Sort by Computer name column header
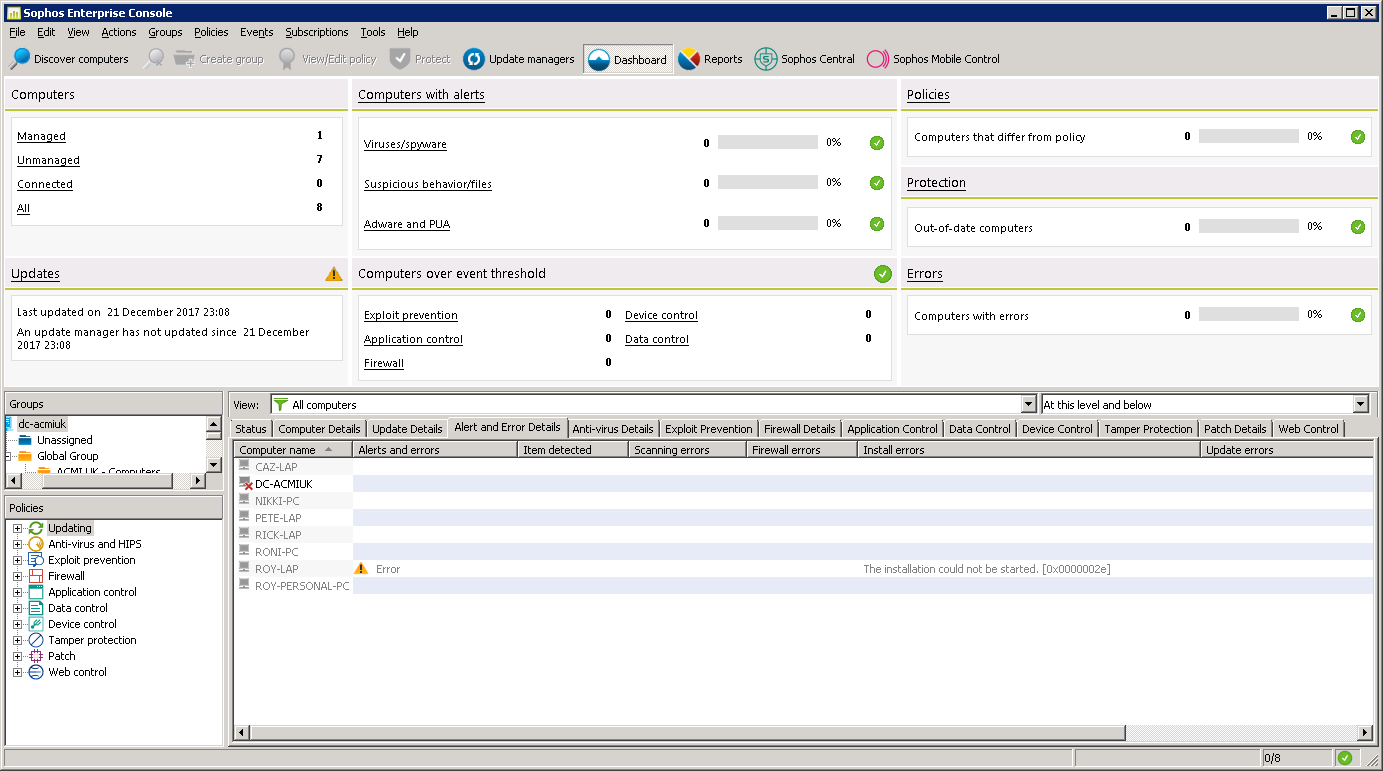Image resolution: width=1383 pixels, height=771 pixels. click(294, 450)
